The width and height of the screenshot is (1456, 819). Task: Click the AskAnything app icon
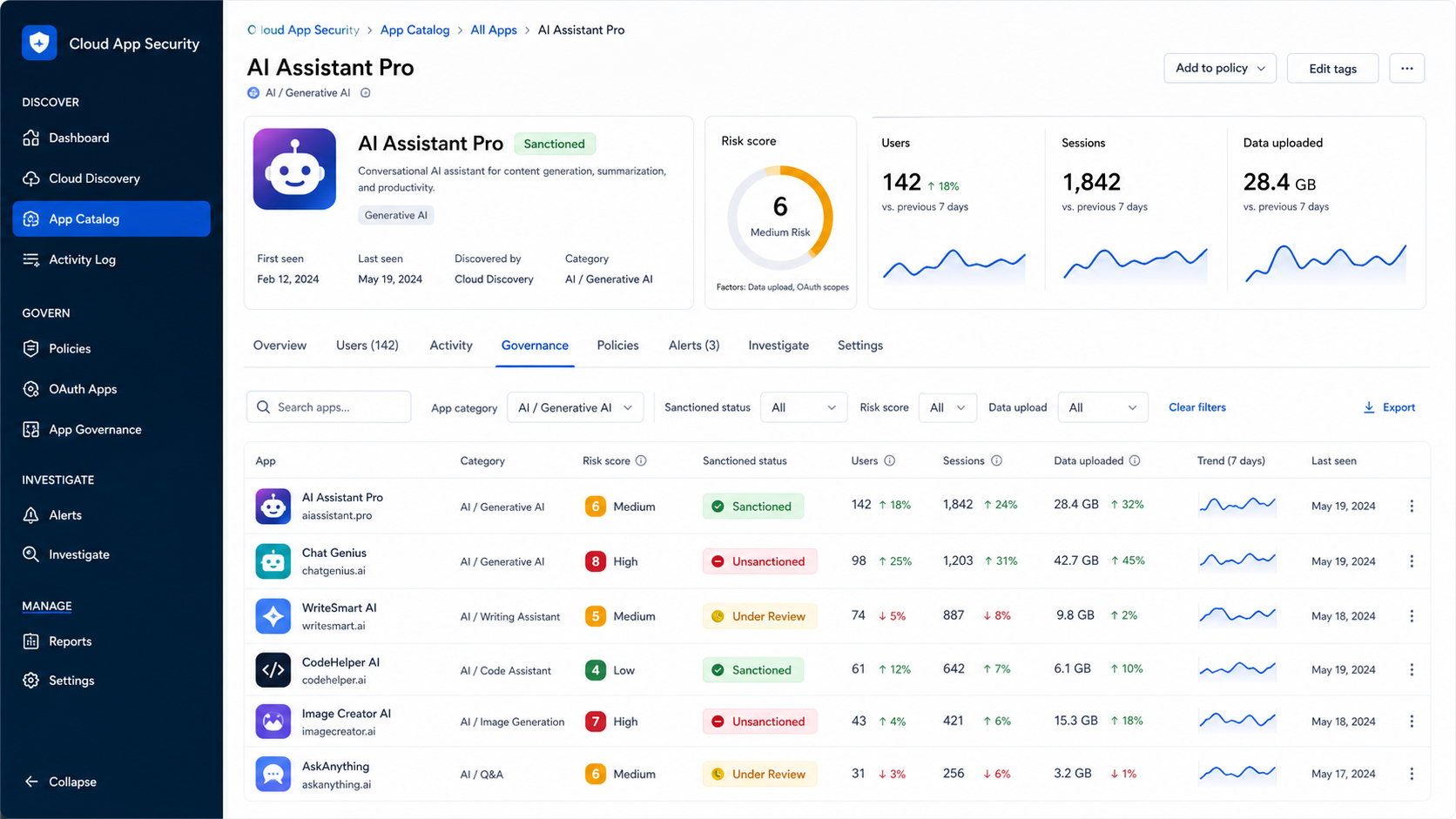pyautogui.click(x=273, y=774)
